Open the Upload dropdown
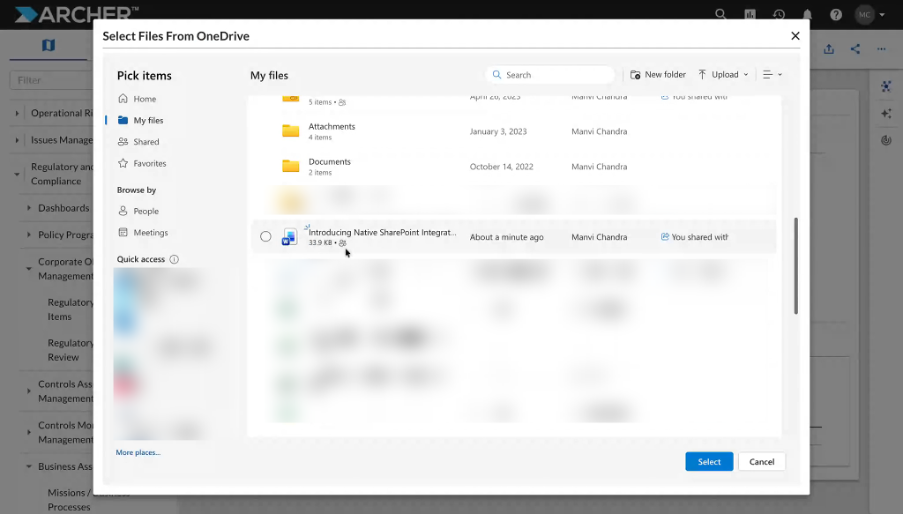 (723, 74)
